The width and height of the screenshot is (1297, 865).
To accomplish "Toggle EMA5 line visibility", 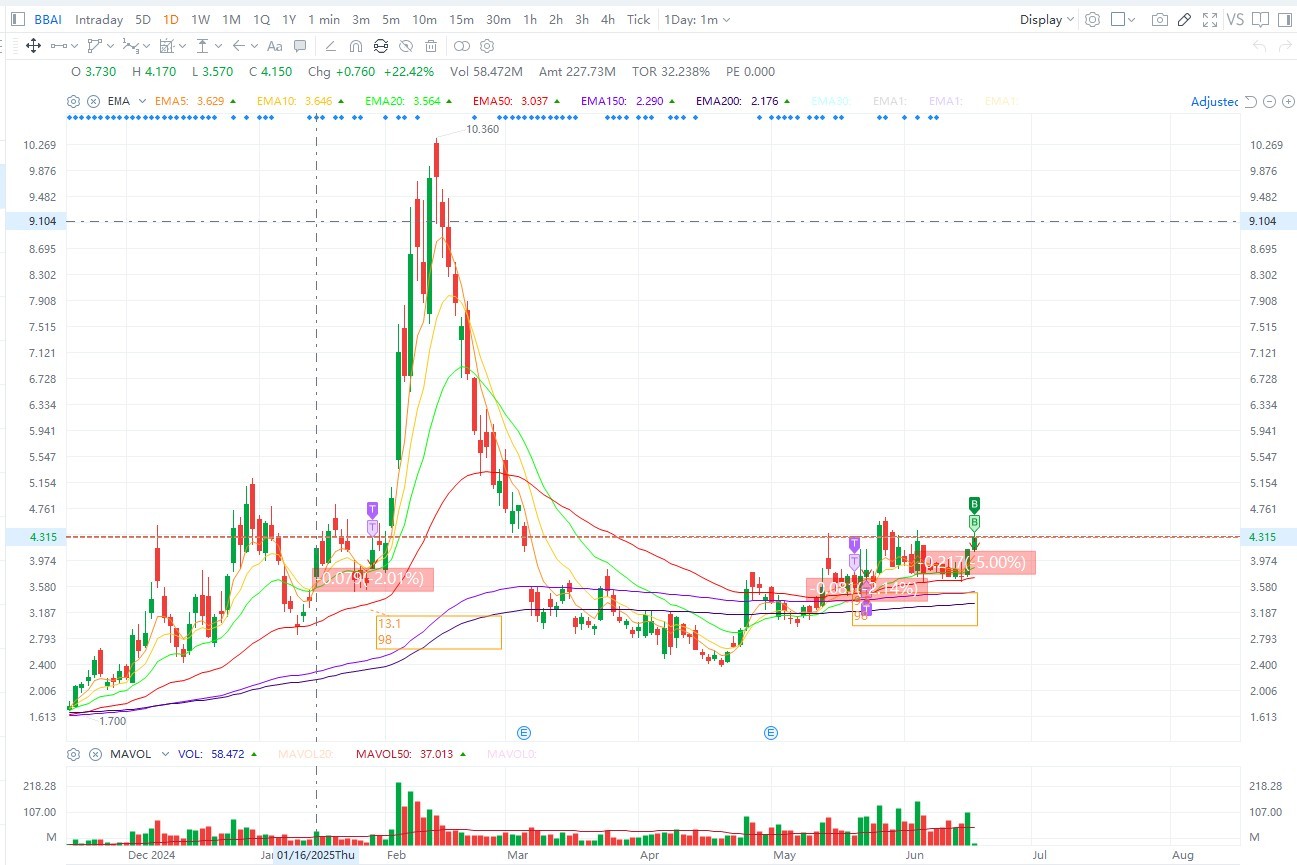I will point(191,101).
